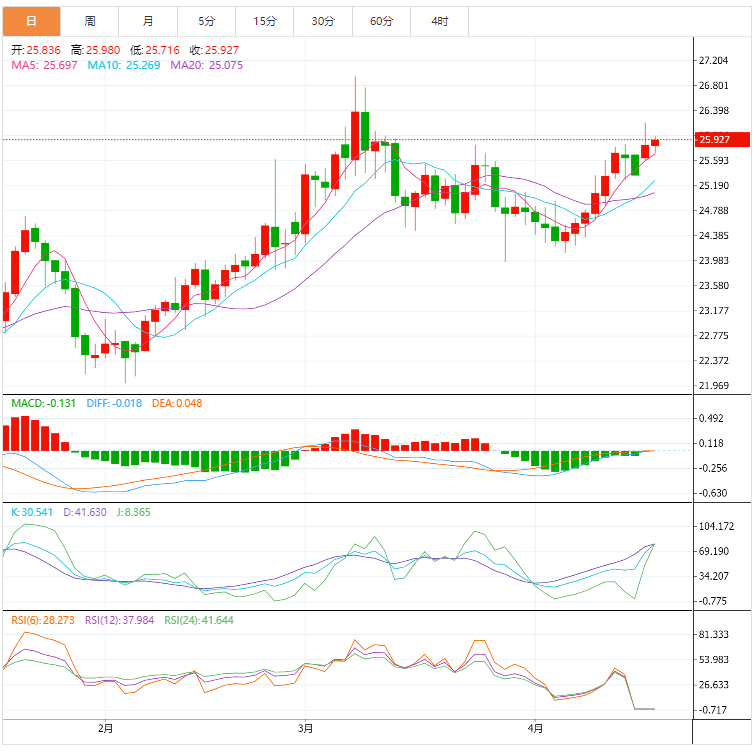Click the RSI(24): 41.644 label
The image size is (755, 756).
pos(199,620)
